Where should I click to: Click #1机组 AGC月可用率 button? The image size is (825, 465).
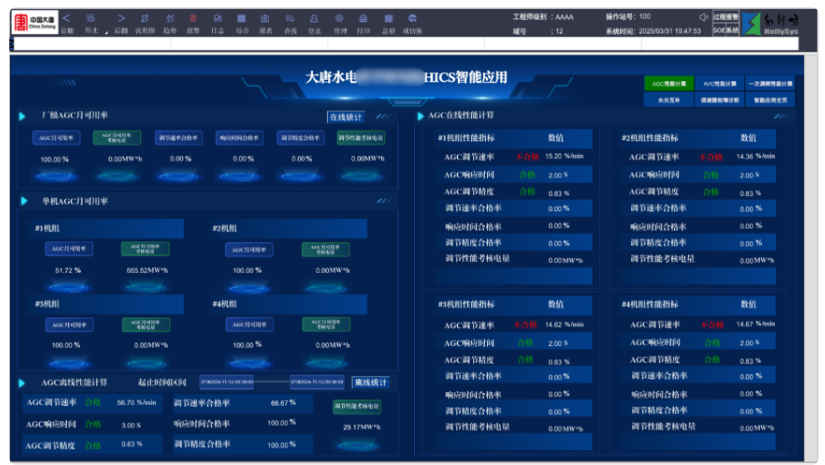pyautogui.click(x=69, y=249)
